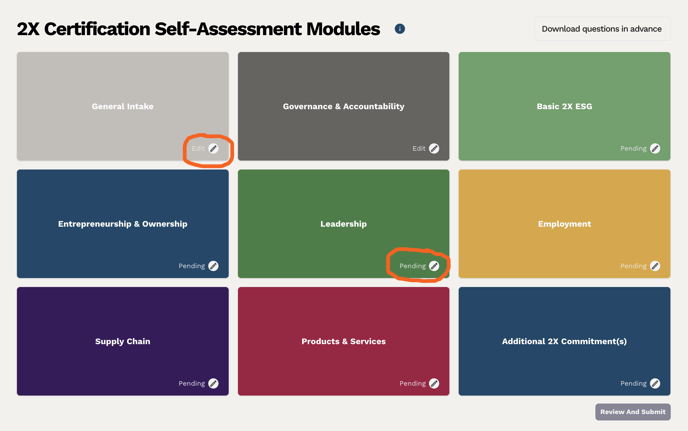Open the General Intake module card
The image size is (688, 431).
[x=122, y=106]
